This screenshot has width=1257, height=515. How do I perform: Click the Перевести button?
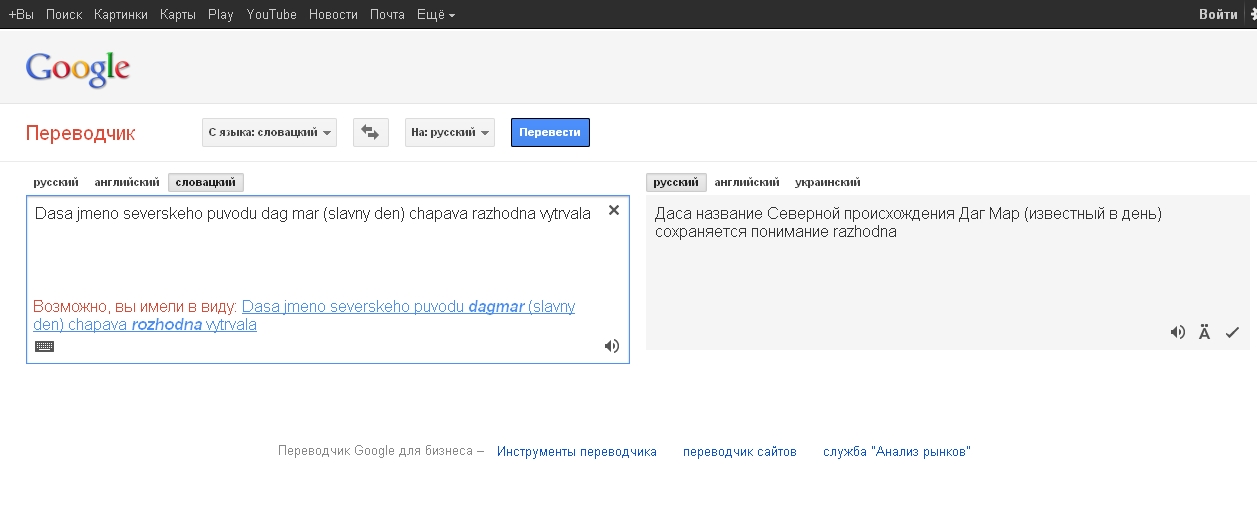pos(550,132)
